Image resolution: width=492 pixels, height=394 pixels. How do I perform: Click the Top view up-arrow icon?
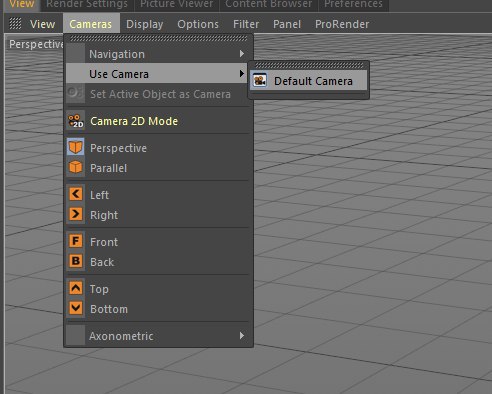pos(76,288)
